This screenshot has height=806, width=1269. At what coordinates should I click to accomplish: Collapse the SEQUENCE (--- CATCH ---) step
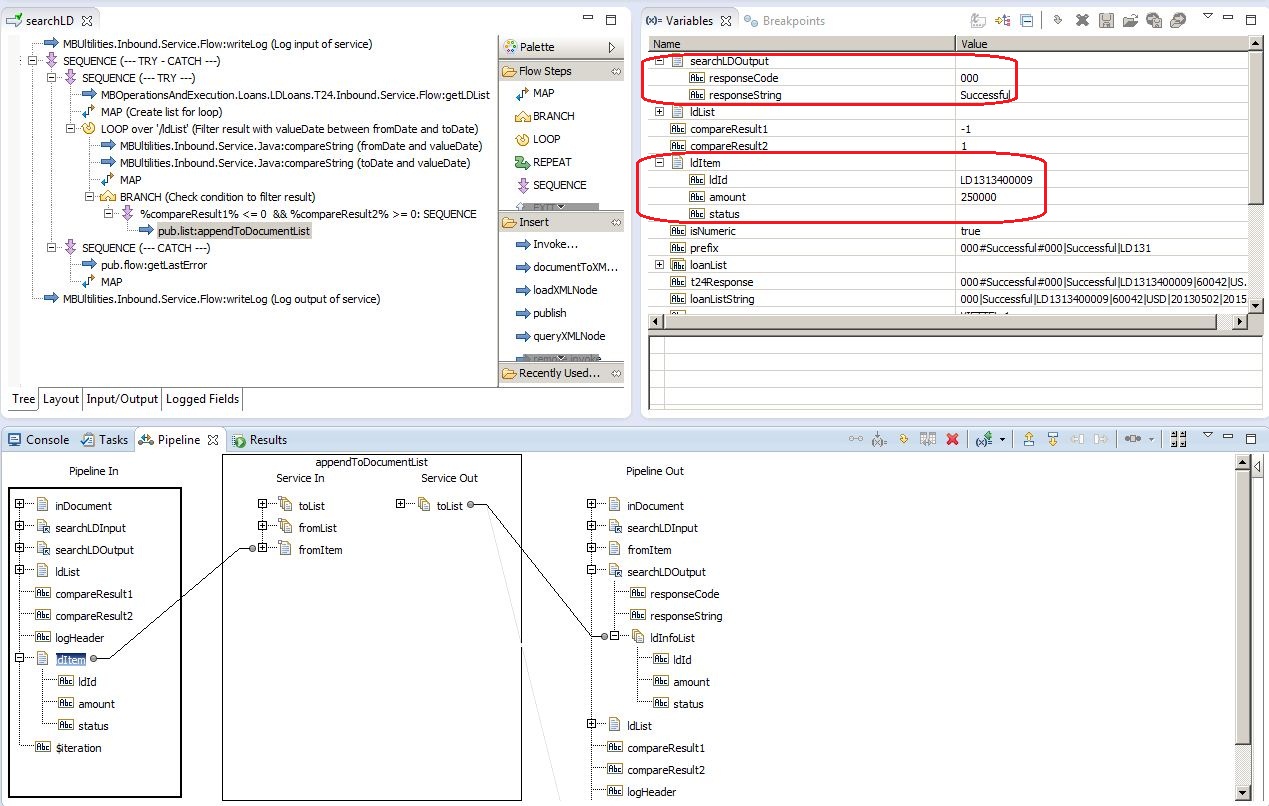click(x=52, y=248)
